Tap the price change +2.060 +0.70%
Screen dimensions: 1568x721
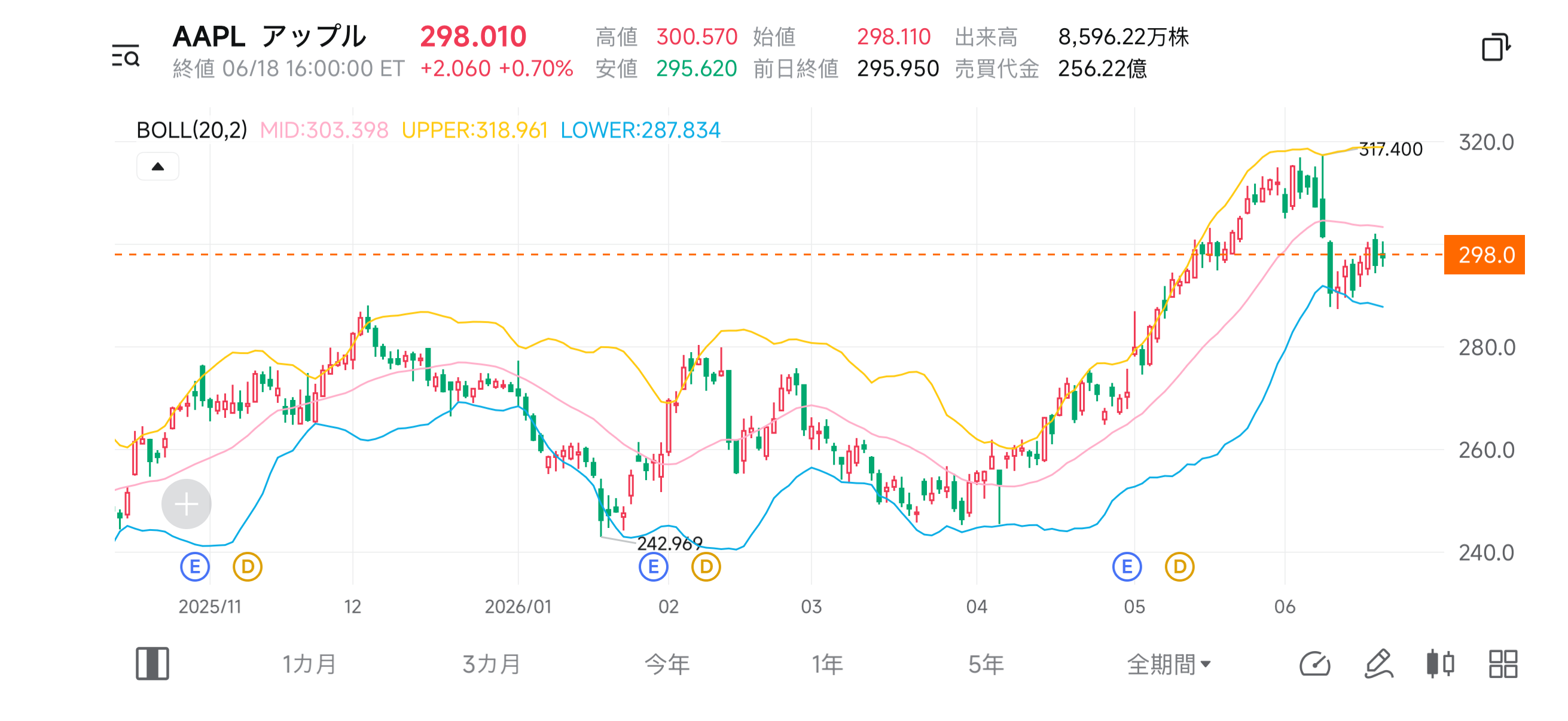[497, 69]
